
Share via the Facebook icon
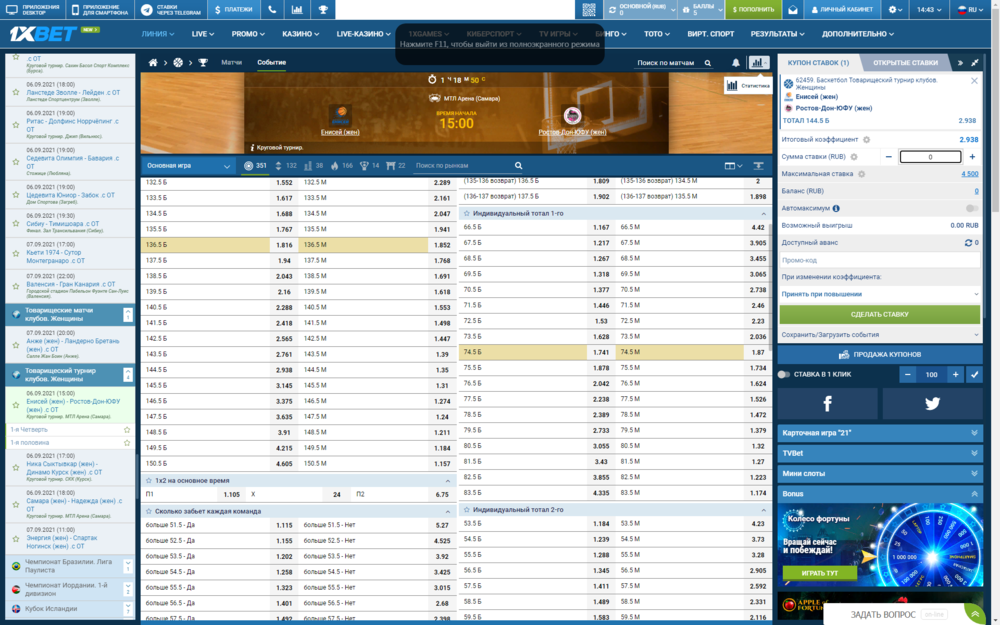(827, 403)
